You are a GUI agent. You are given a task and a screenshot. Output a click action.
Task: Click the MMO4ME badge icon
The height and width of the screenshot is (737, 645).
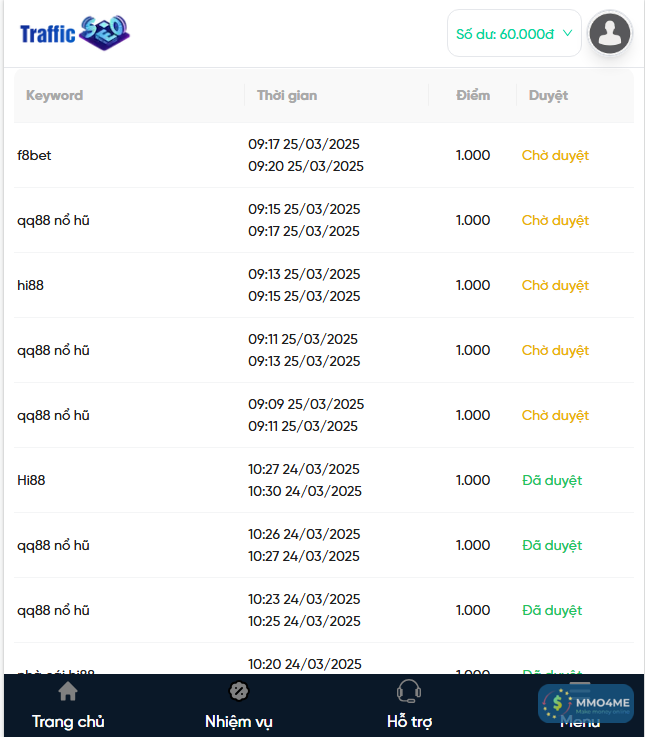point(586,703)
